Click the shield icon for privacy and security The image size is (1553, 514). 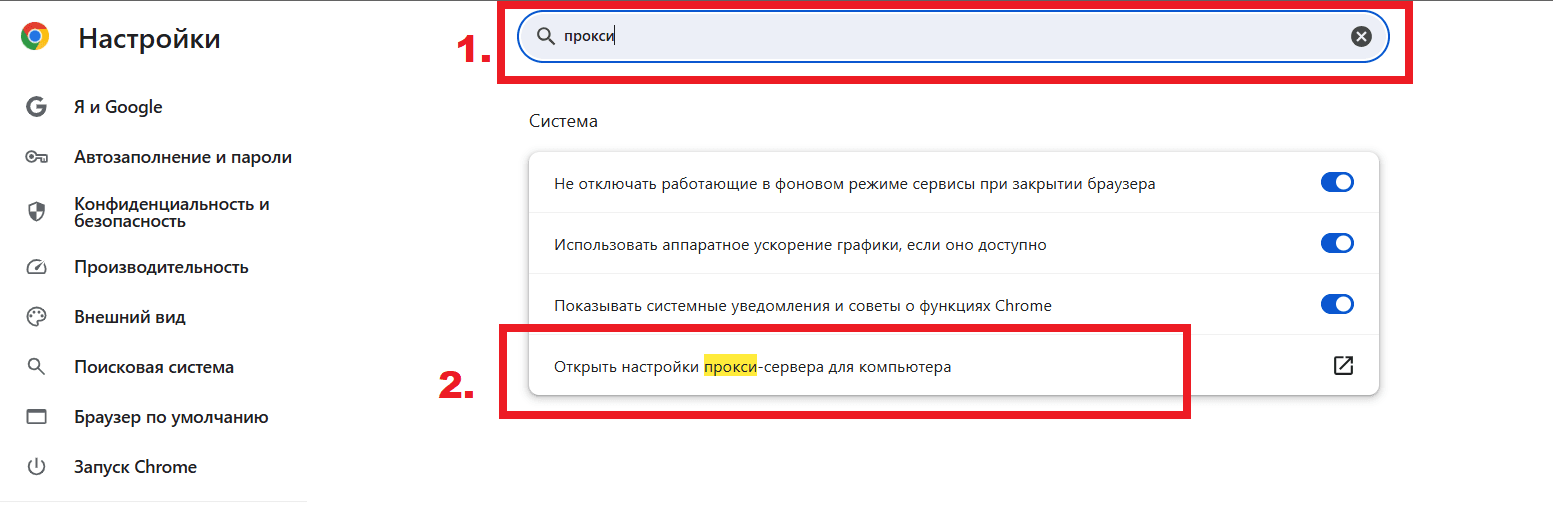[37, 212]
